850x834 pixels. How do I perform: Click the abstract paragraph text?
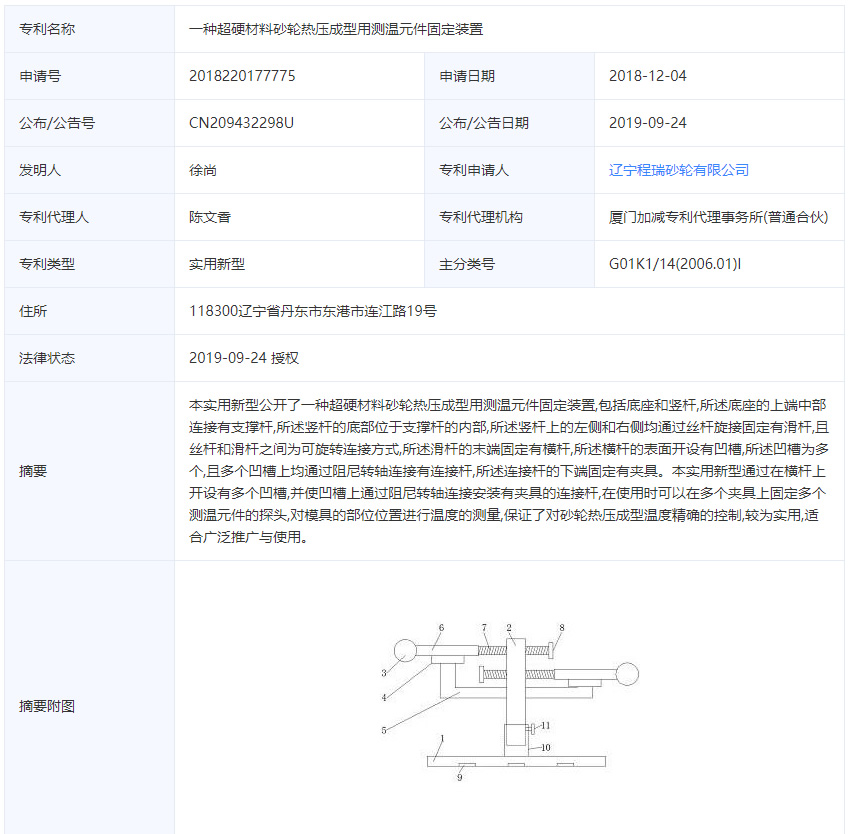[x=508, y=471]
